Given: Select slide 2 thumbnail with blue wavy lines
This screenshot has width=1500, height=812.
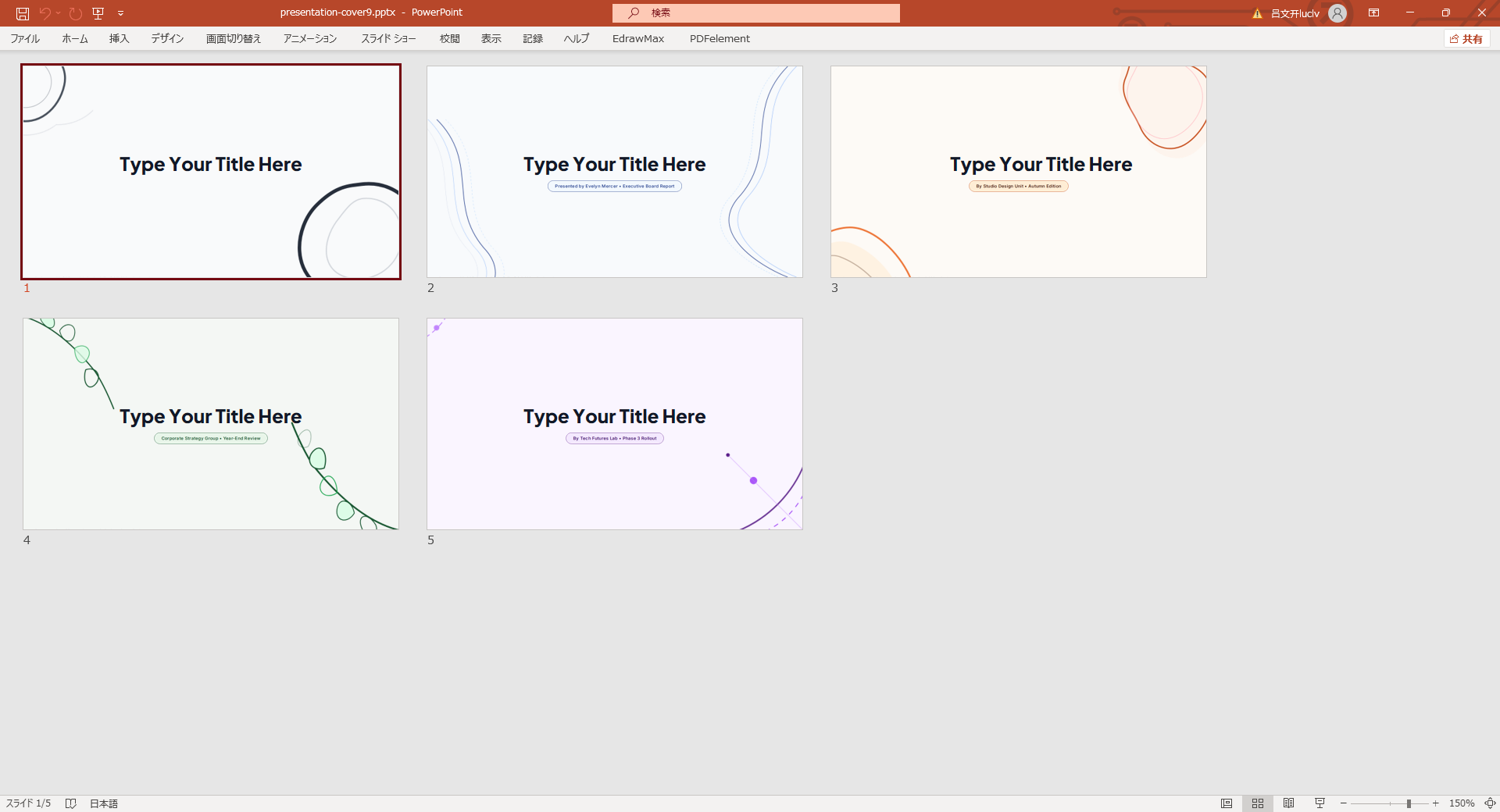Looking at the screenshot, I should (615, 172).
